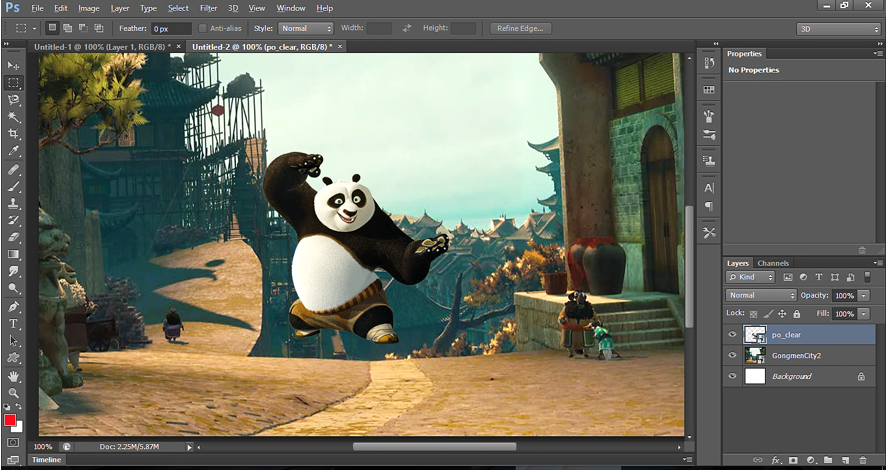The width and height of the screenshot is (887, 470).
Task: Open the Style dropdown in options bar
Action: 306,28
